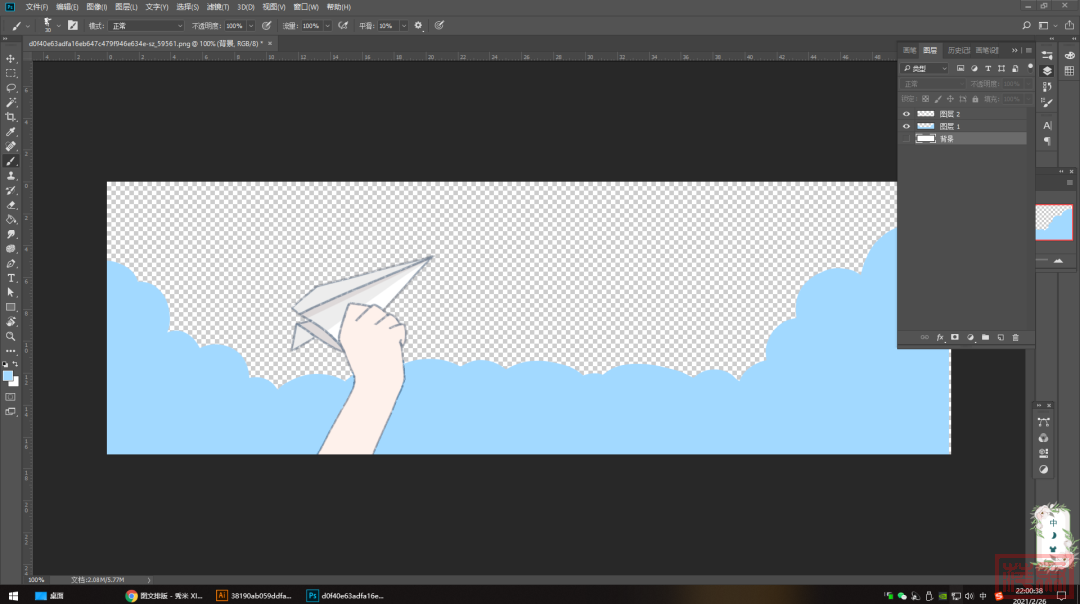Select the Lasso tool

(11, 88)
